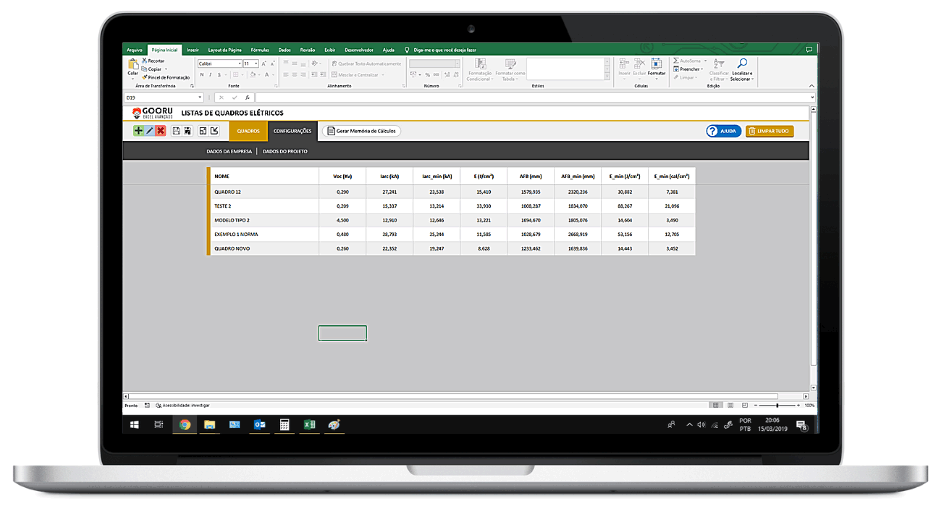Click the green plus add-panel icon
Viewport: 940px width, 510px height.
(x=138, y=131)
